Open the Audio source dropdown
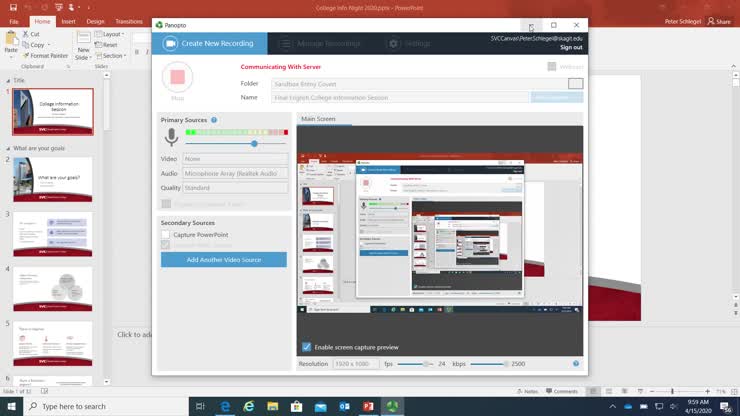The image size is (740, 416). 235,173
